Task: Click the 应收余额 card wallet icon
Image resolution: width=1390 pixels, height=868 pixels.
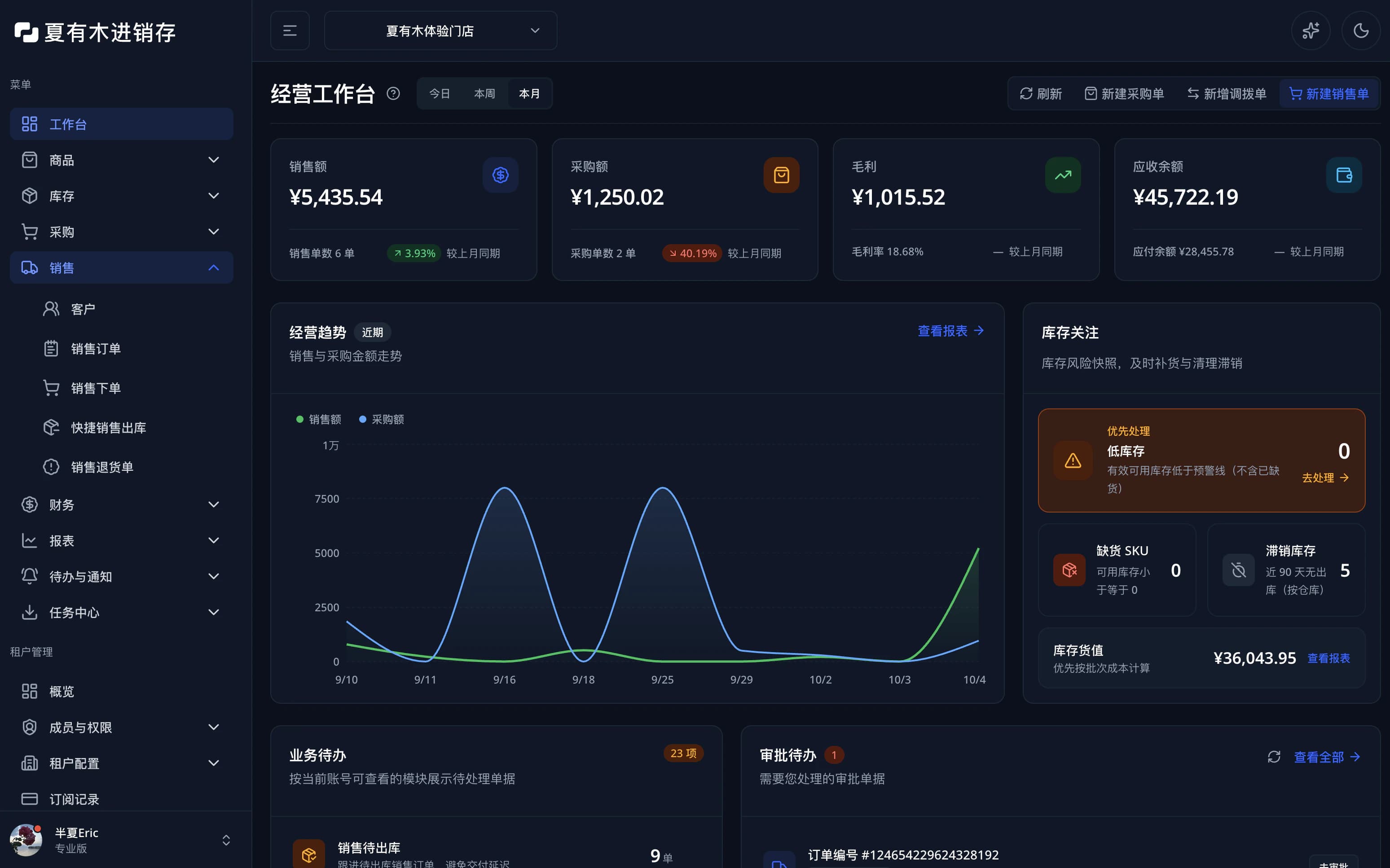Action: click(1344, 175)
